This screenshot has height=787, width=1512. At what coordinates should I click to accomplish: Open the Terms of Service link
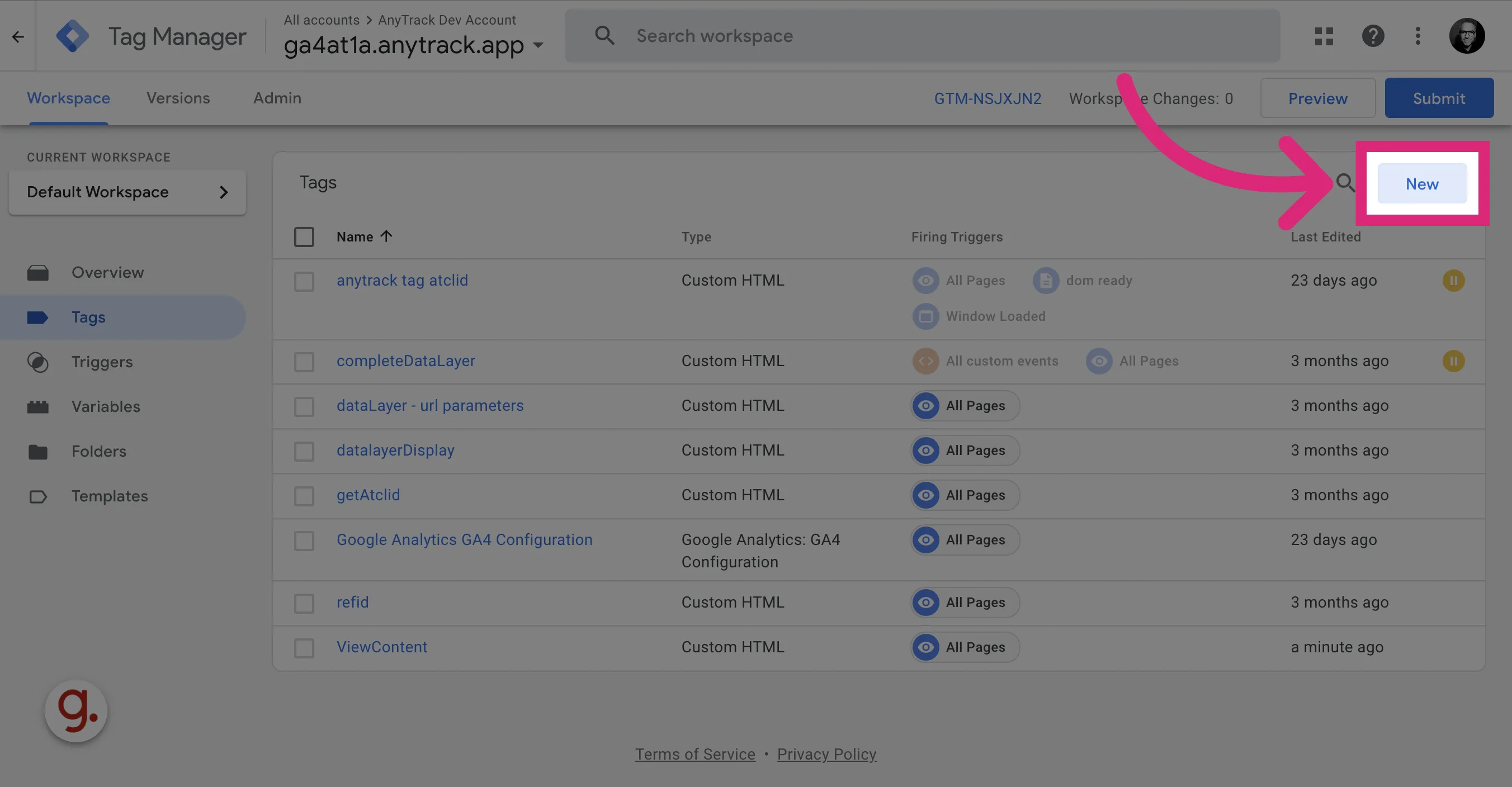pos(695,754)
